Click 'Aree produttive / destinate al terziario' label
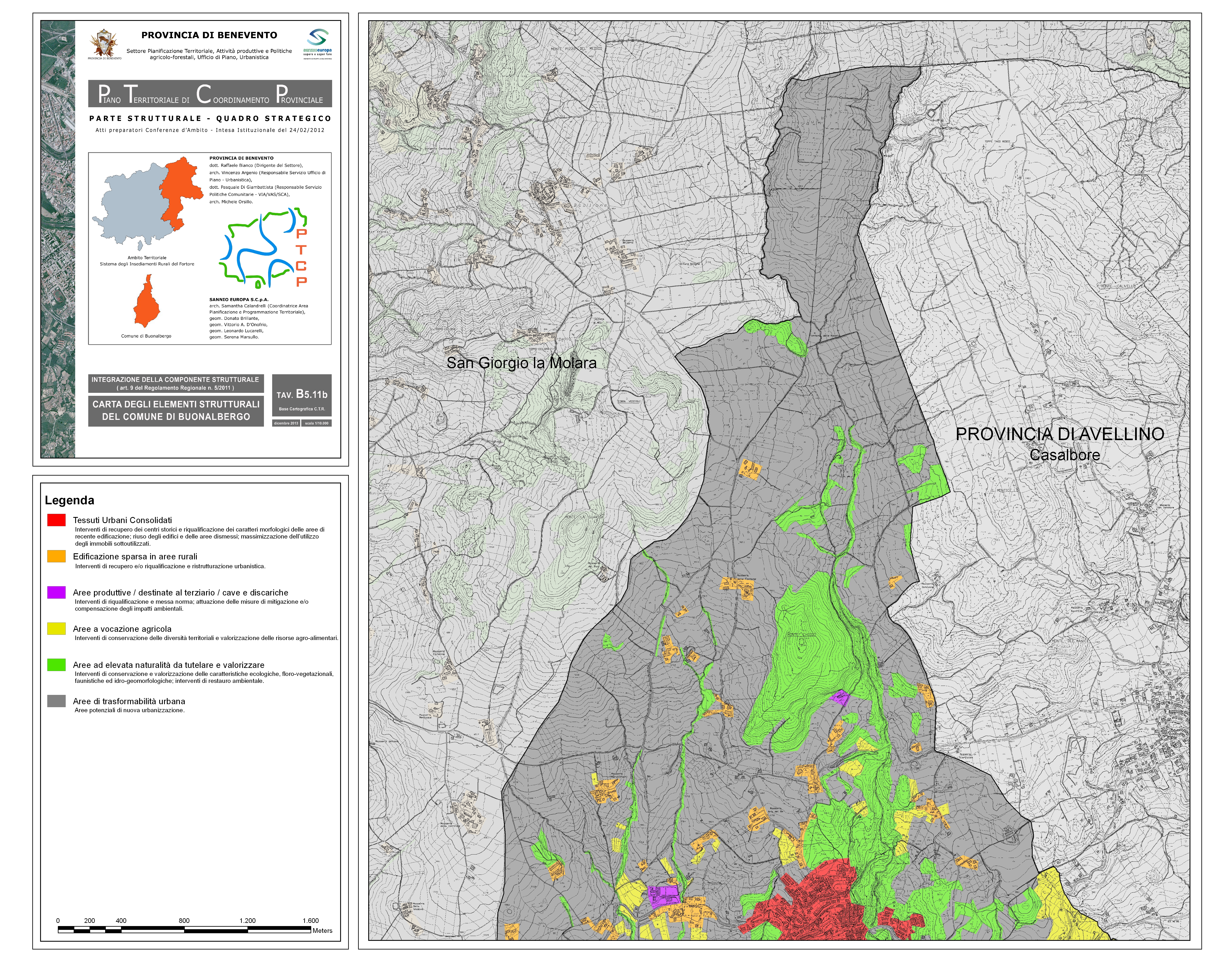The image size is (1232, 963). point(181,593)
